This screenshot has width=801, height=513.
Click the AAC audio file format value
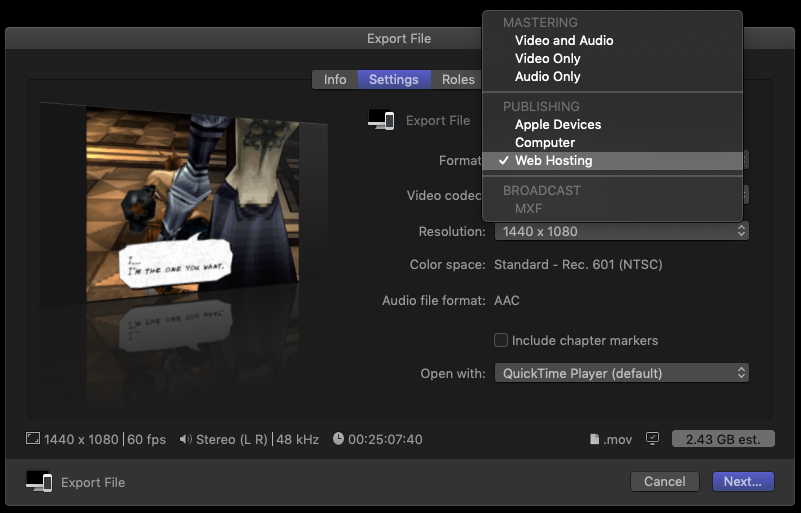[x=507, y=300]
